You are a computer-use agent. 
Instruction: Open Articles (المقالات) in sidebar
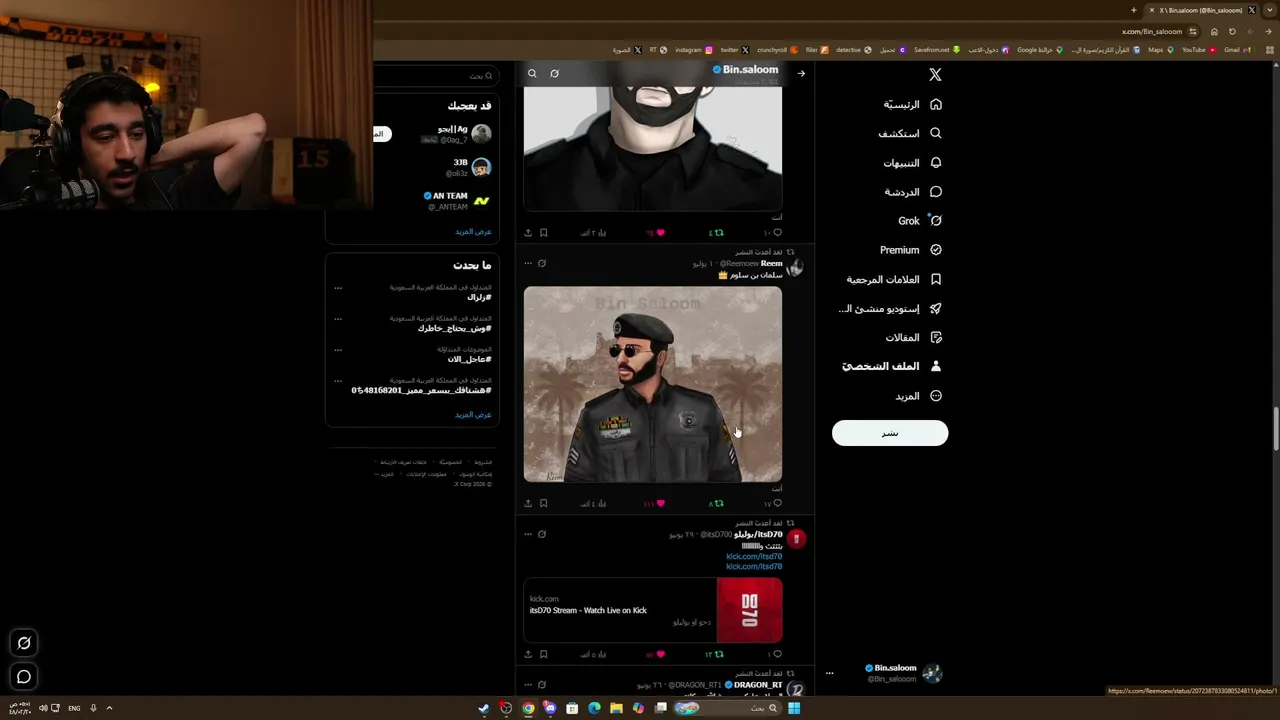(914, 338)
